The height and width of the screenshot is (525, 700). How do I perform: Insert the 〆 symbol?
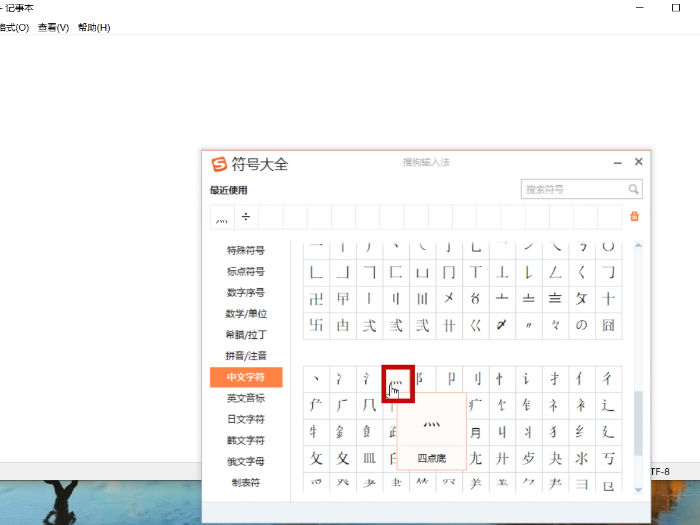coord(502,325)
